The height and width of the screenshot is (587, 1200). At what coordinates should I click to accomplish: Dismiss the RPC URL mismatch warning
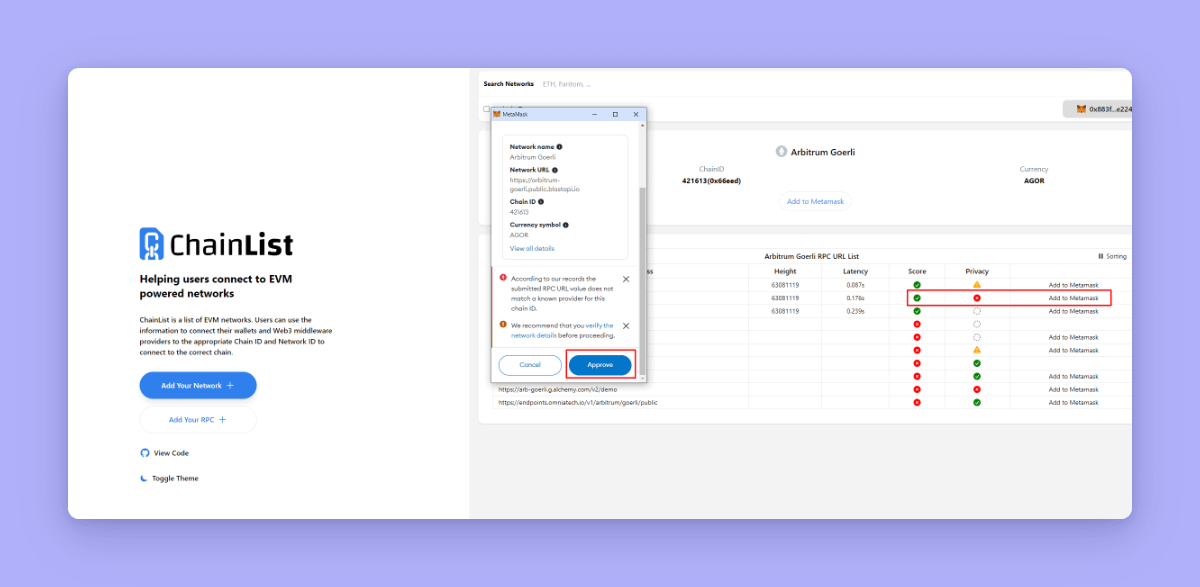(626, 279)
